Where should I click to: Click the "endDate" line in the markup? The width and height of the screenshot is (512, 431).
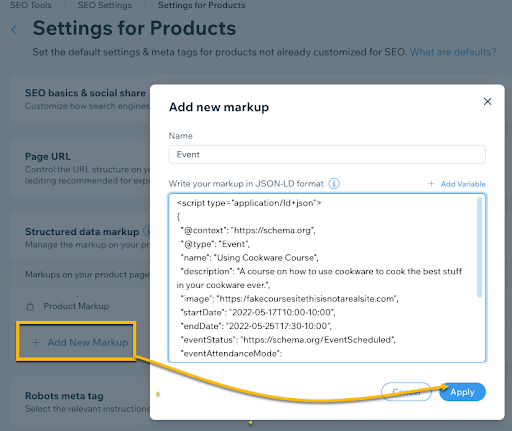pyautogui.click(x=256, y=326)
